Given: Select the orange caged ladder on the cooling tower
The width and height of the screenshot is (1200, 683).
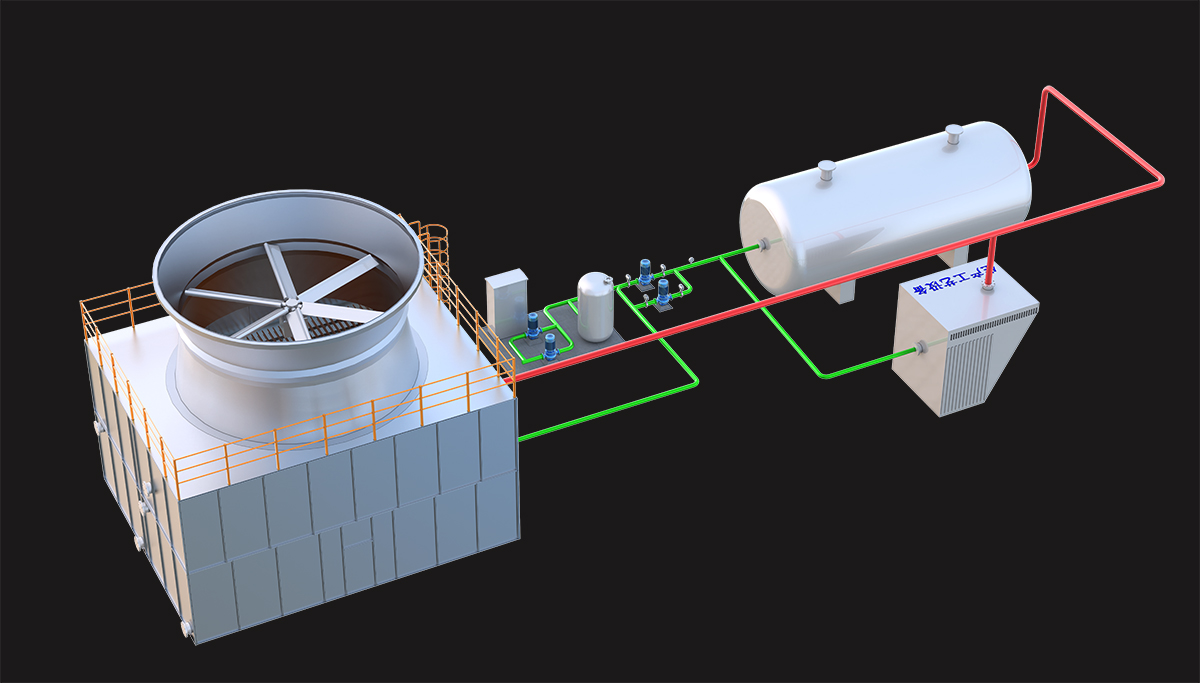Looking at the screenshot, I should (436, 265).
